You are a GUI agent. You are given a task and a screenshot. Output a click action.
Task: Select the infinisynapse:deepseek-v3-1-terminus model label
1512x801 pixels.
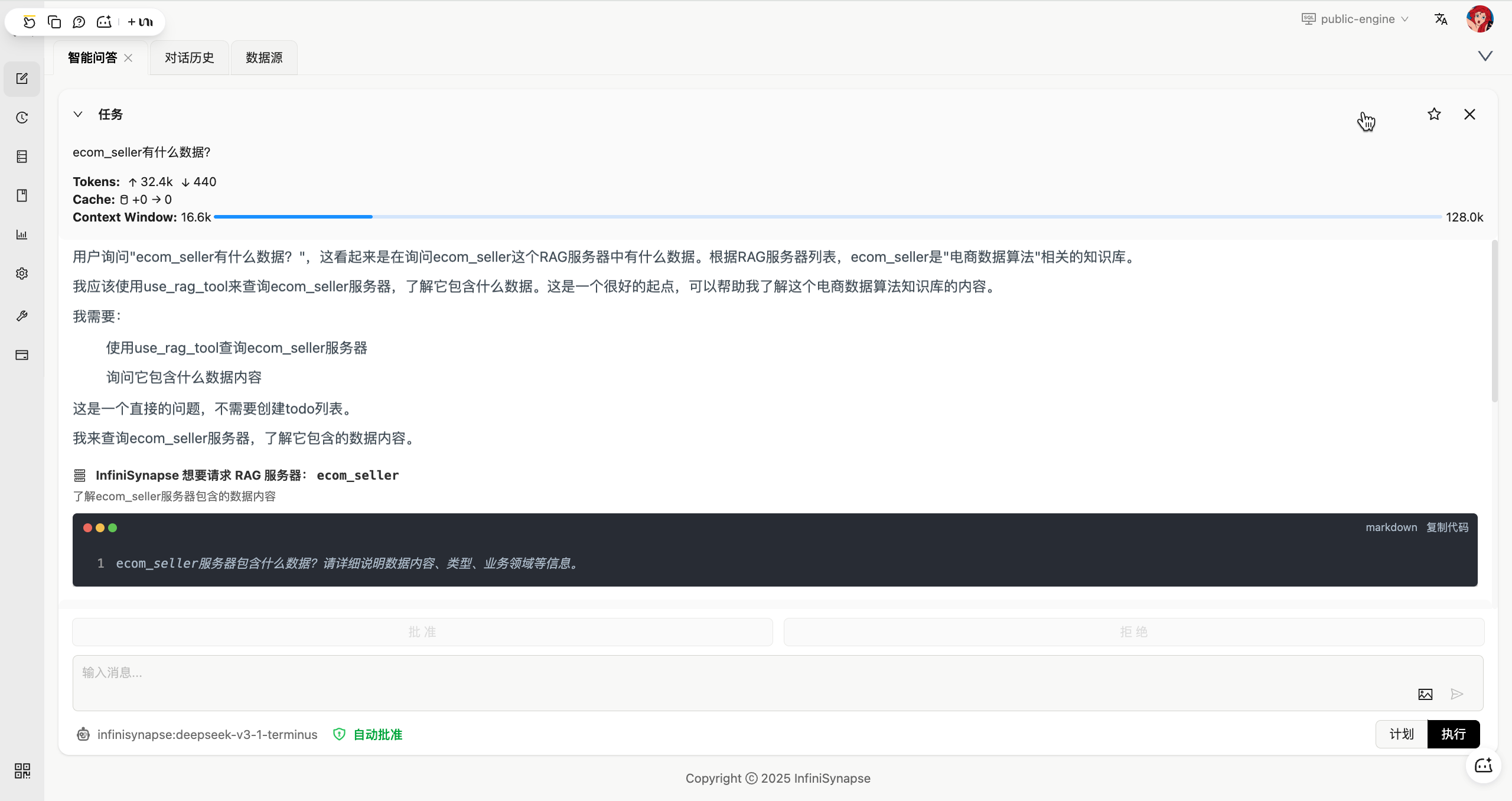coord(207,734)
